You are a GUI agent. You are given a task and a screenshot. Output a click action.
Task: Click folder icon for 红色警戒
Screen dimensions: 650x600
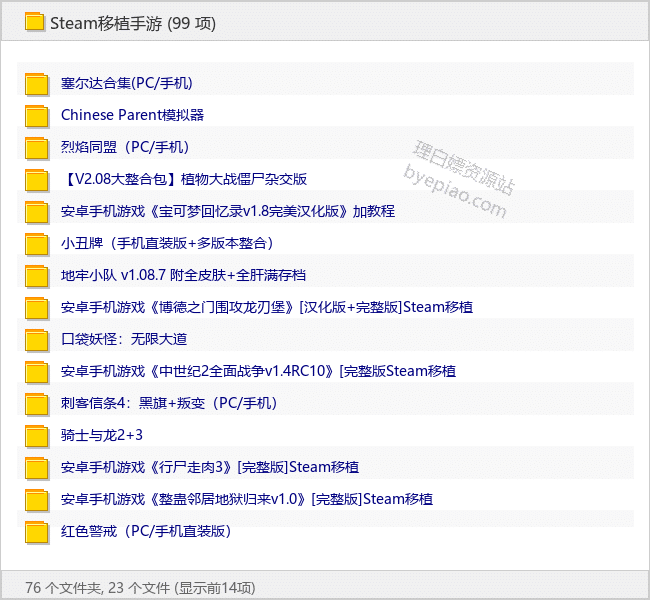37,532
